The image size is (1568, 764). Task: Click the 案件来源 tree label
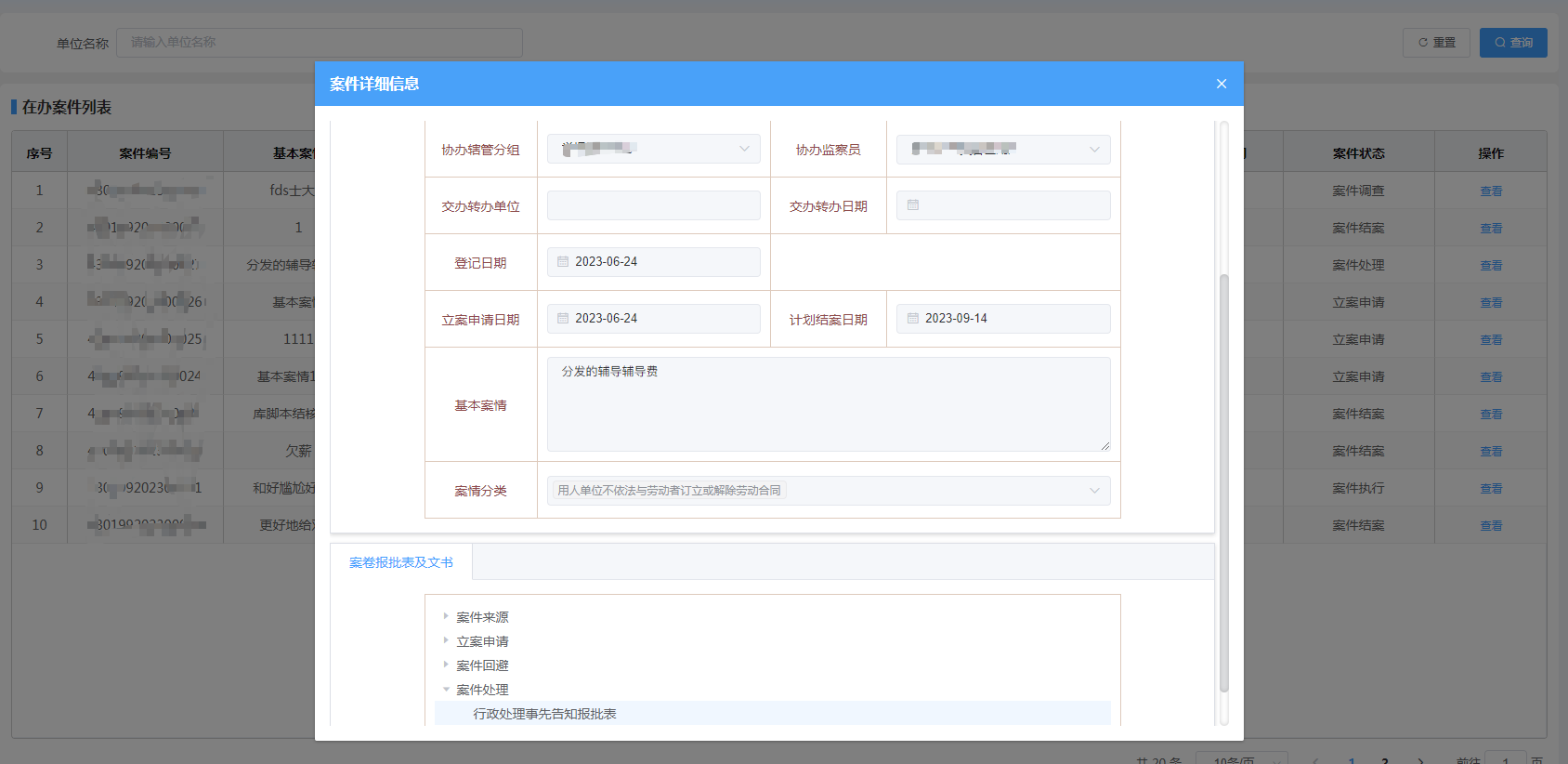pyautogui.click(x=482, y=617)
